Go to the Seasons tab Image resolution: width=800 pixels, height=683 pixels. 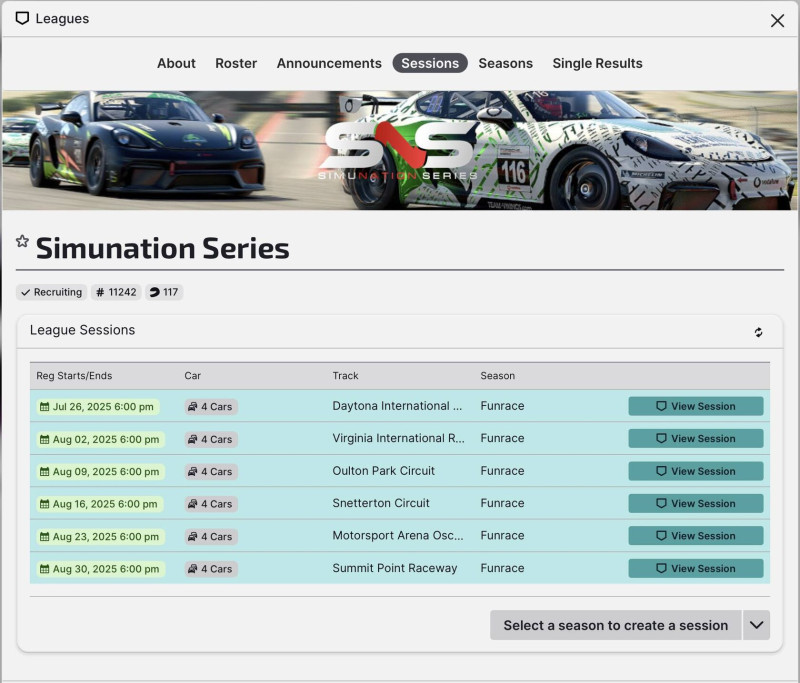(x=505, y=63)
